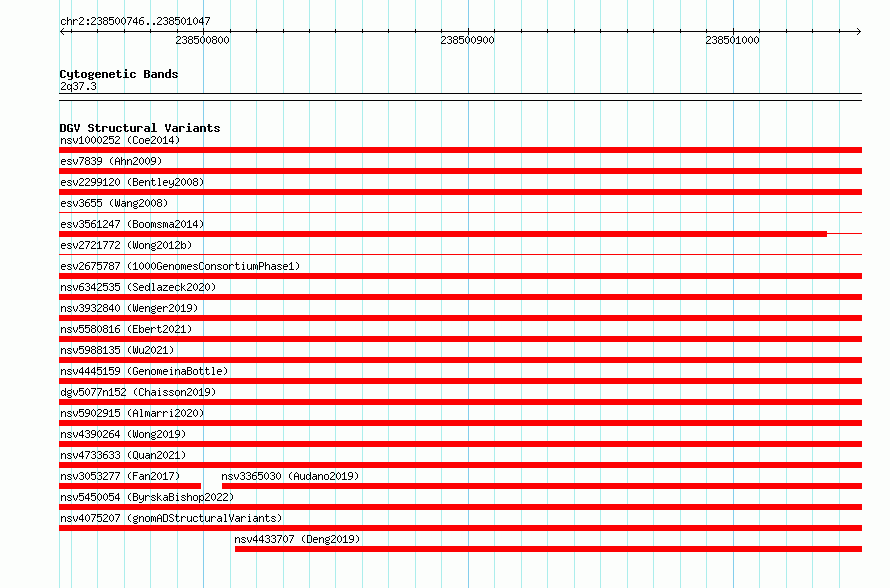Screen dimensions: 890x588
Task: Click the DGV Structural Variants track title
Action: pos(140,128)
